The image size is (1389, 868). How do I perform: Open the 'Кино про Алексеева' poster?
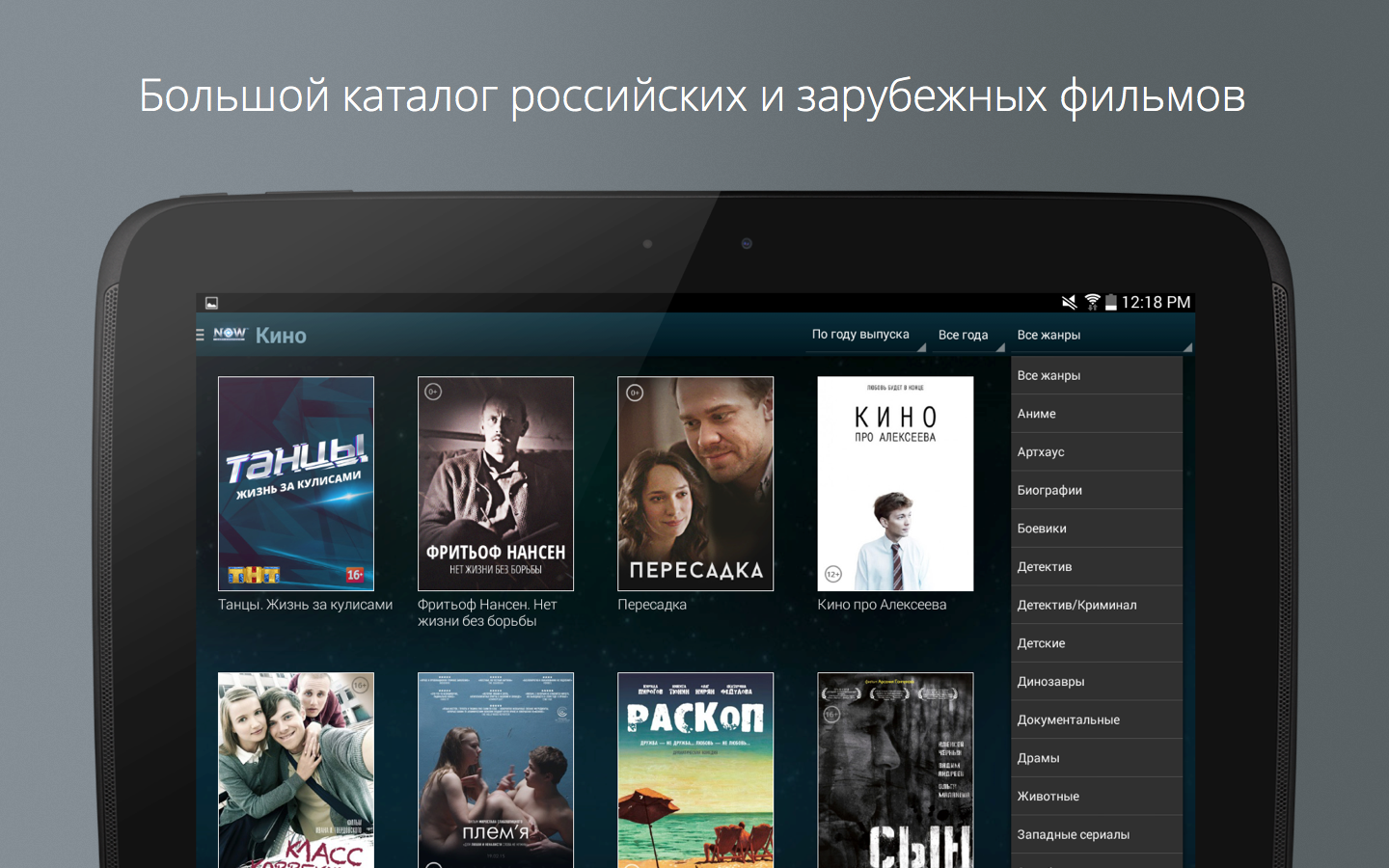click(895, 483)
